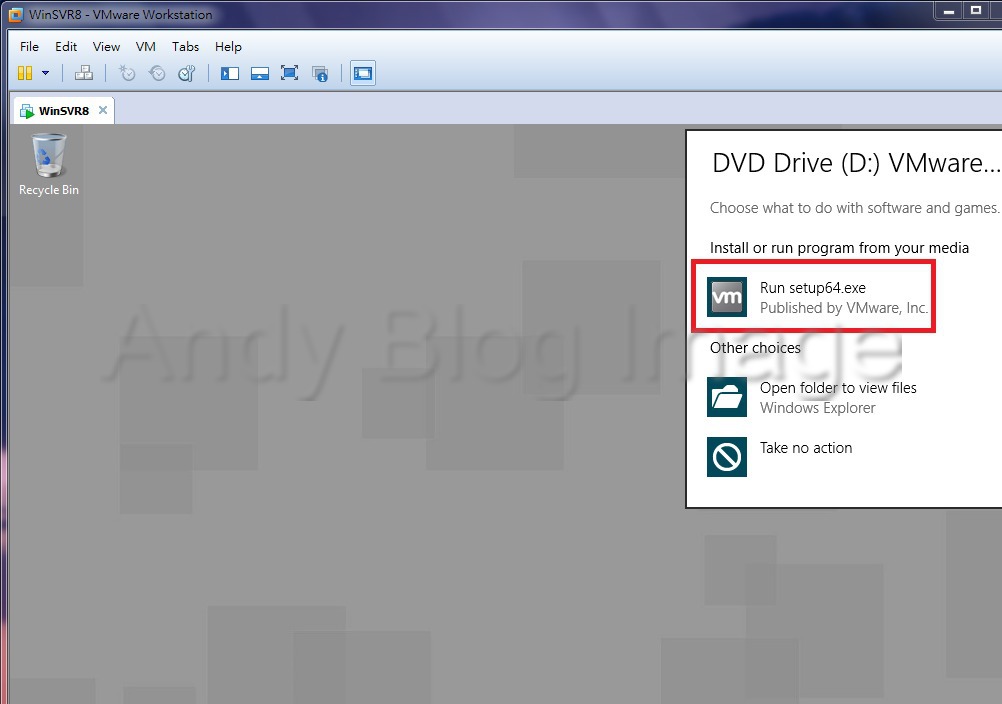
Task: Select the Recycle Bin desktop icon
Action: (49, 164)
